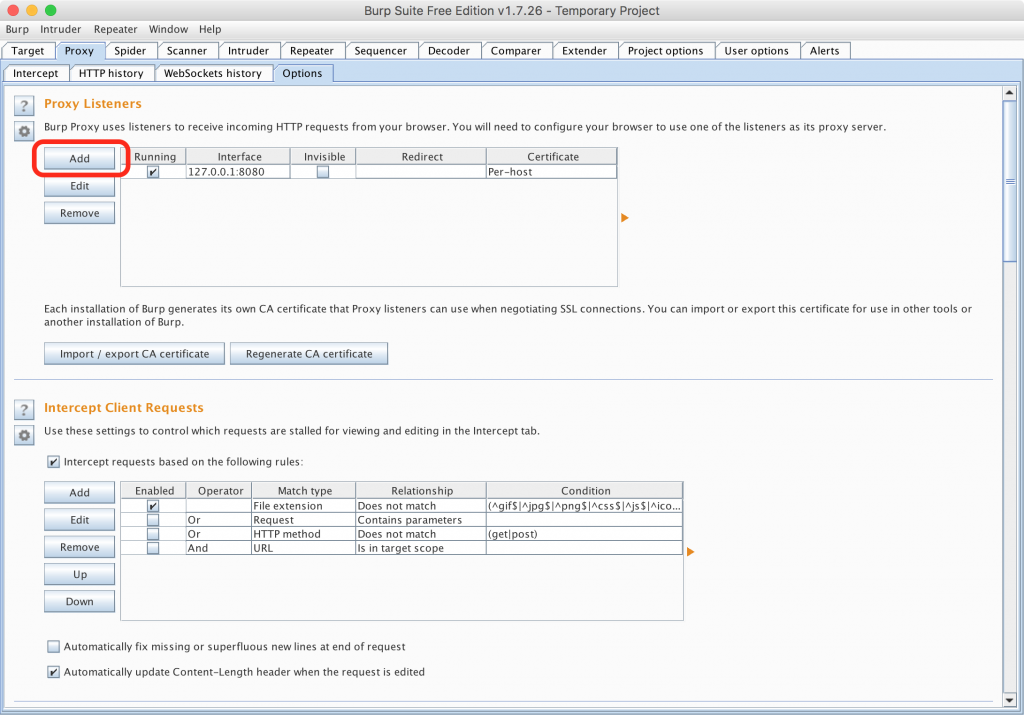Open Proxy Listeners settings gear menu
Image resolution: width=1024 pixels, height=715 pixels.
click(x=25, y=131)
